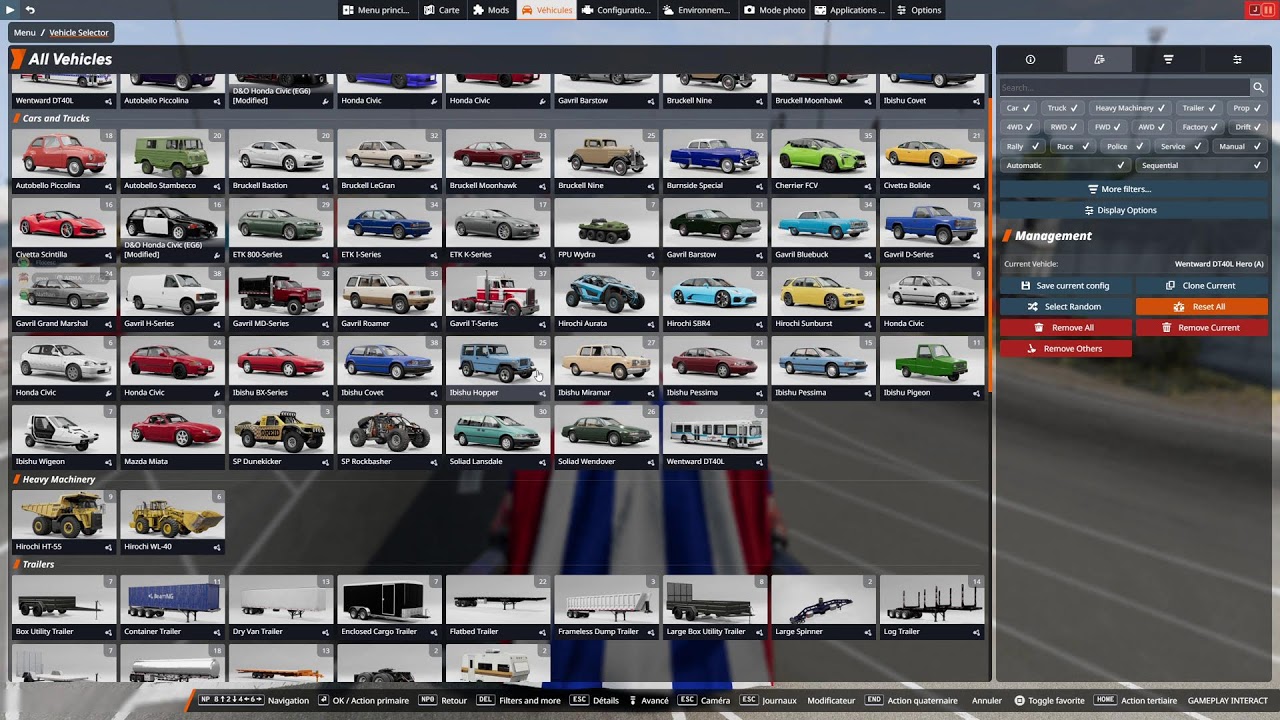
Task: Click Save current config button
Action: pos(1066,286)
